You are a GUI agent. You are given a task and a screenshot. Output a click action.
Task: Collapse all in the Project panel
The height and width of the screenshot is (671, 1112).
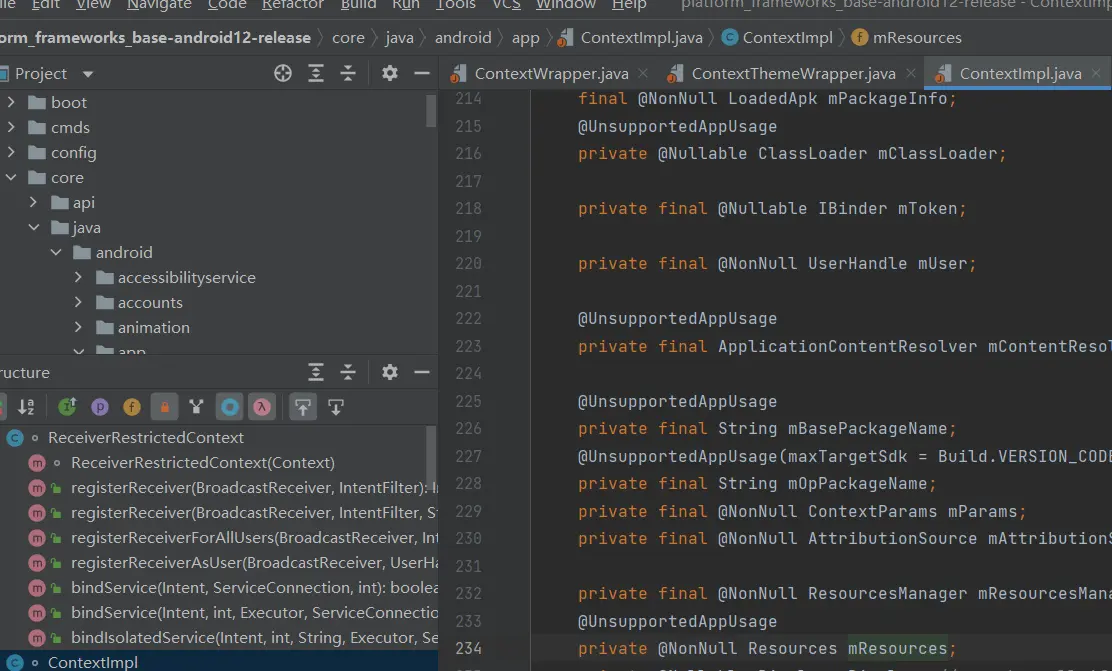348,73
